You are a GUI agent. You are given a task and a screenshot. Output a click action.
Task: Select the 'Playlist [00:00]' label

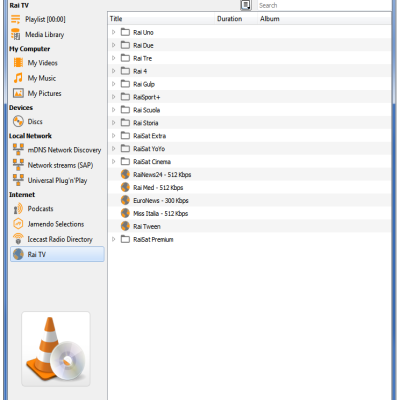45,19
